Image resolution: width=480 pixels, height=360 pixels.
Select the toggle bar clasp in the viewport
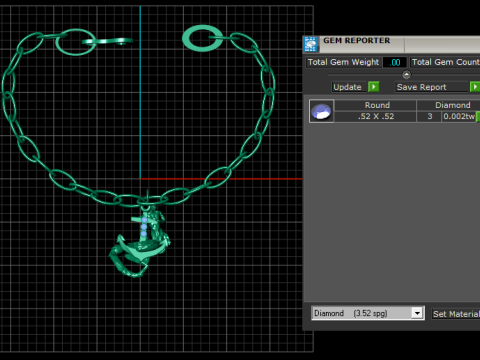pos(107,41)
